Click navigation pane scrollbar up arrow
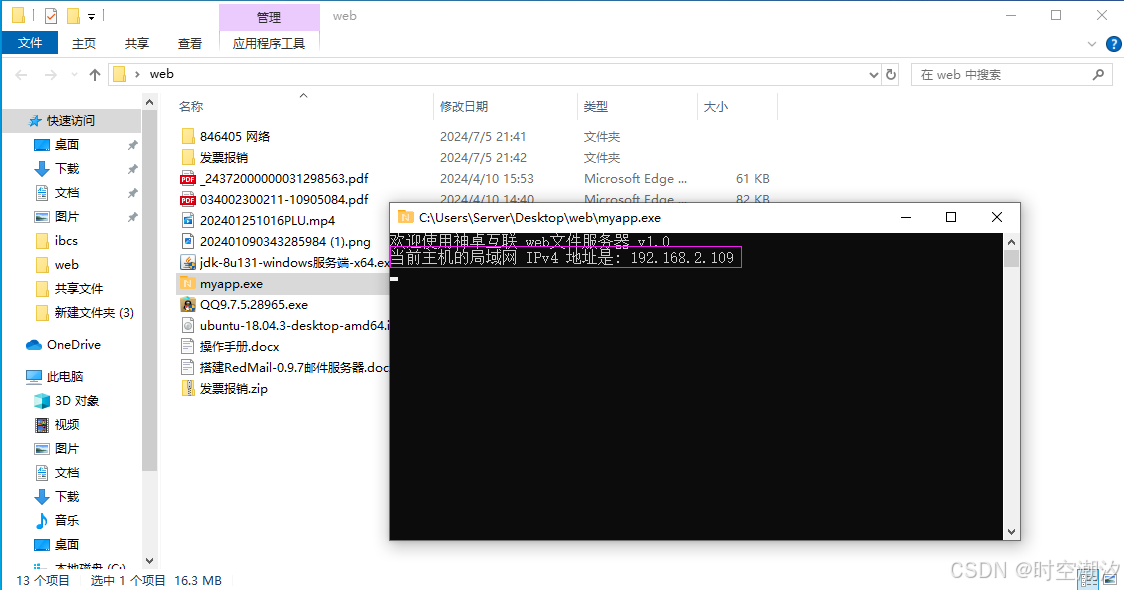 [x=149, y=103]
